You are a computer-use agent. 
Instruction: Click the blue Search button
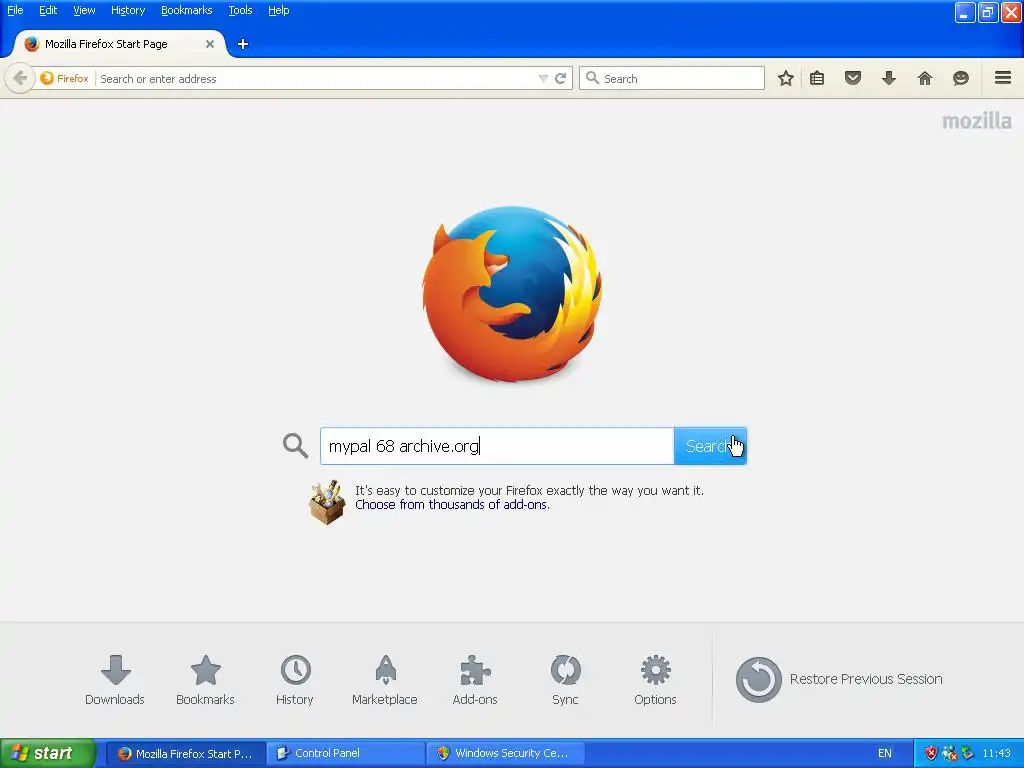coord(710,446)
